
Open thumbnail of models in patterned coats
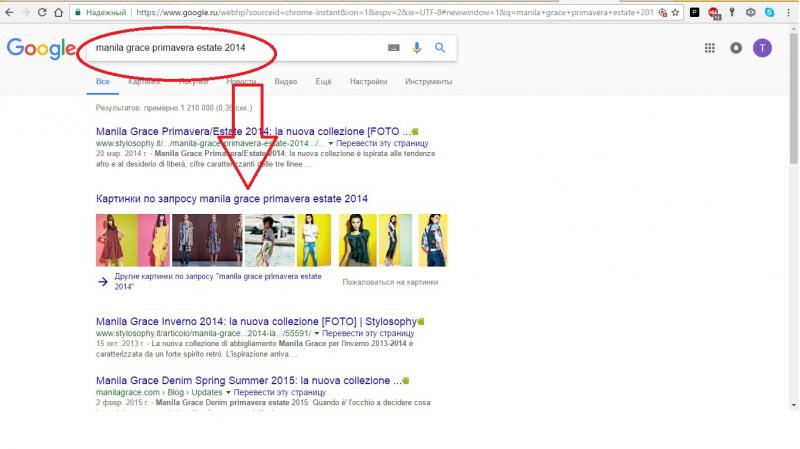click(x=207, y=240)
